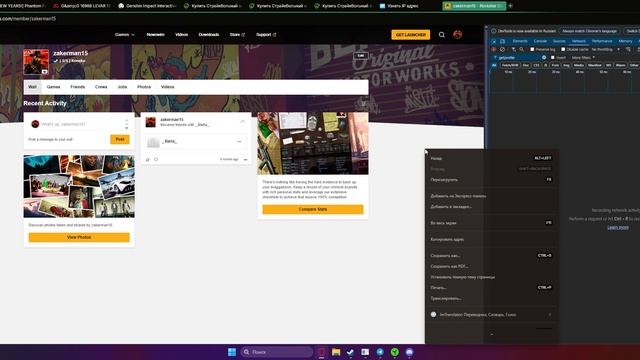Open the stats promo image card
Image resolution: width=640 pixels, height=360 pixels.
pos(313,144)
